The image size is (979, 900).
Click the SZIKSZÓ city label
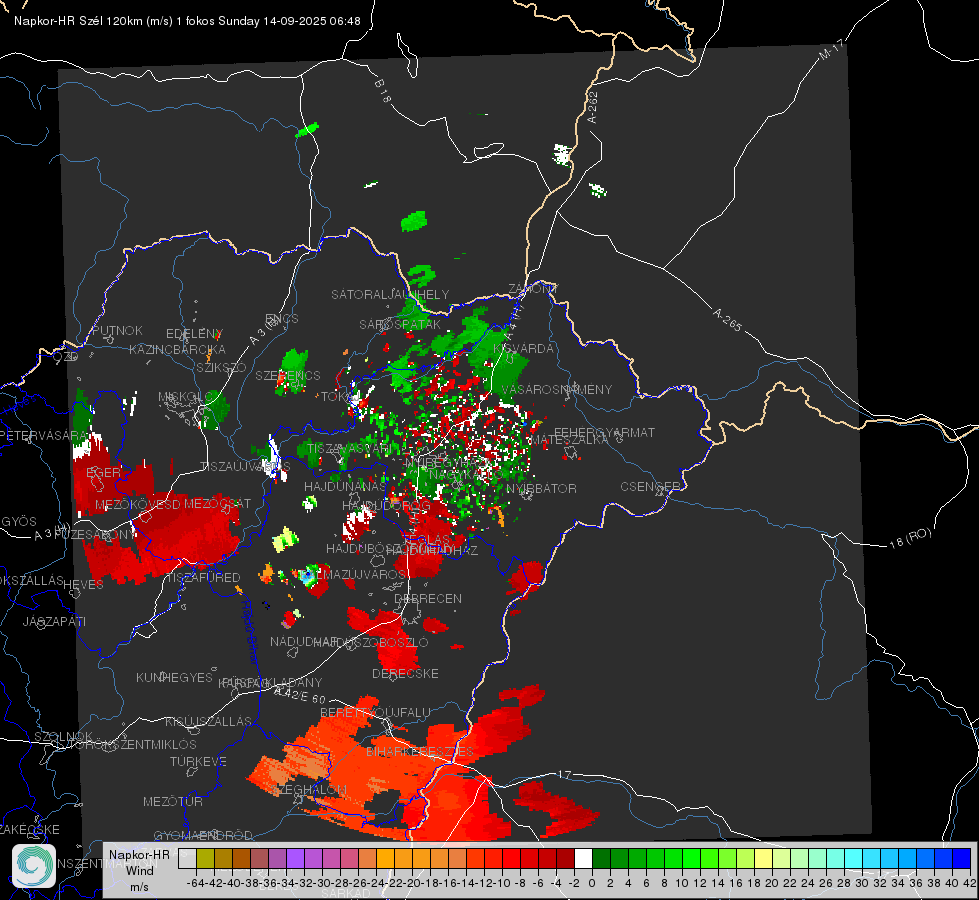pos(222,367)
